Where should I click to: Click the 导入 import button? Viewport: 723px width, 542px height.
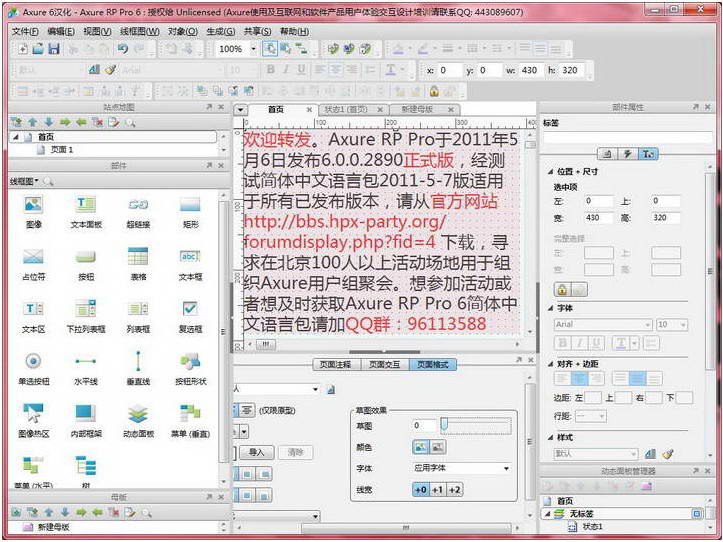click(x=256, y=452)
